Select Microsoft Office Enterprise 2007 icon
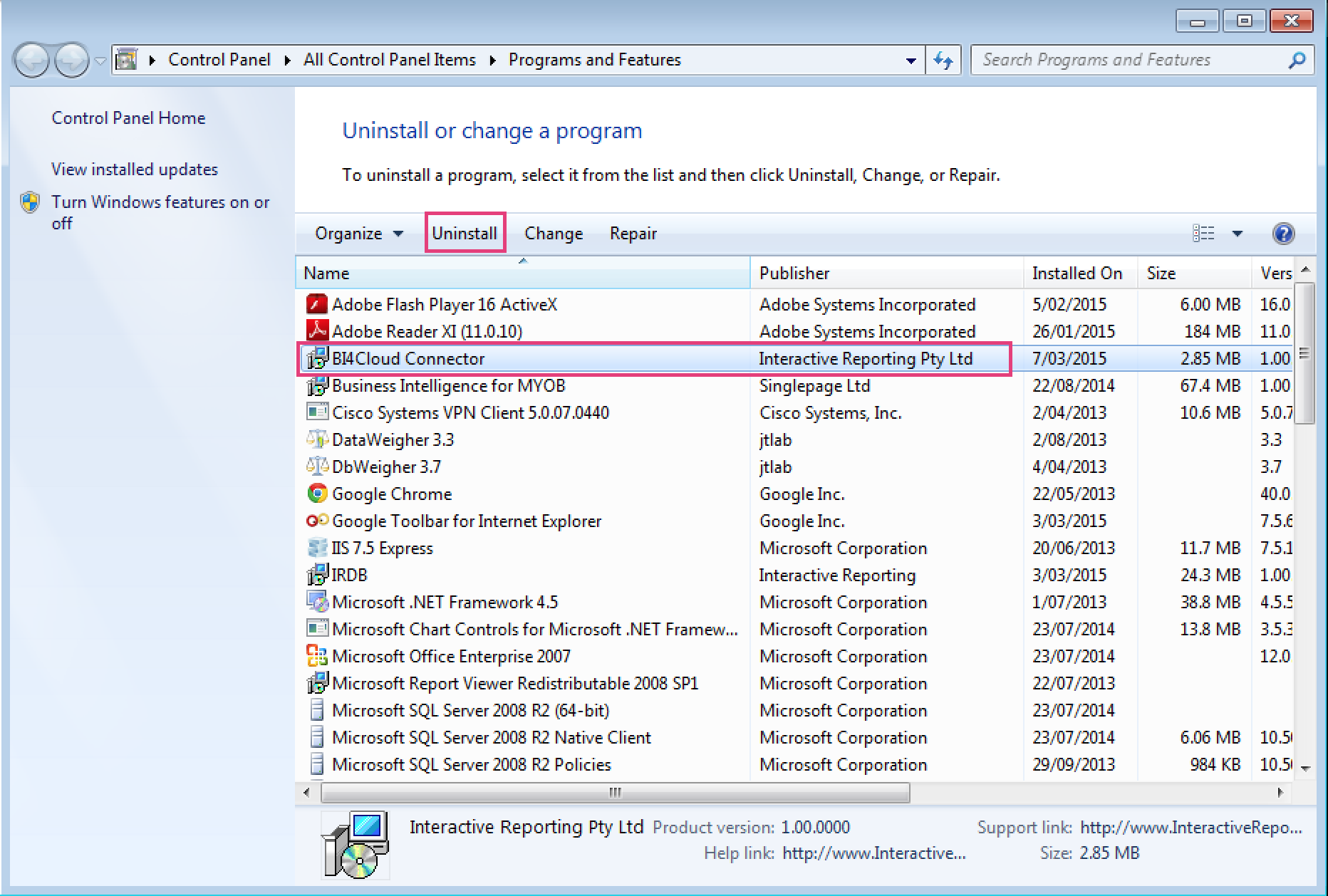 pos(317,656)
